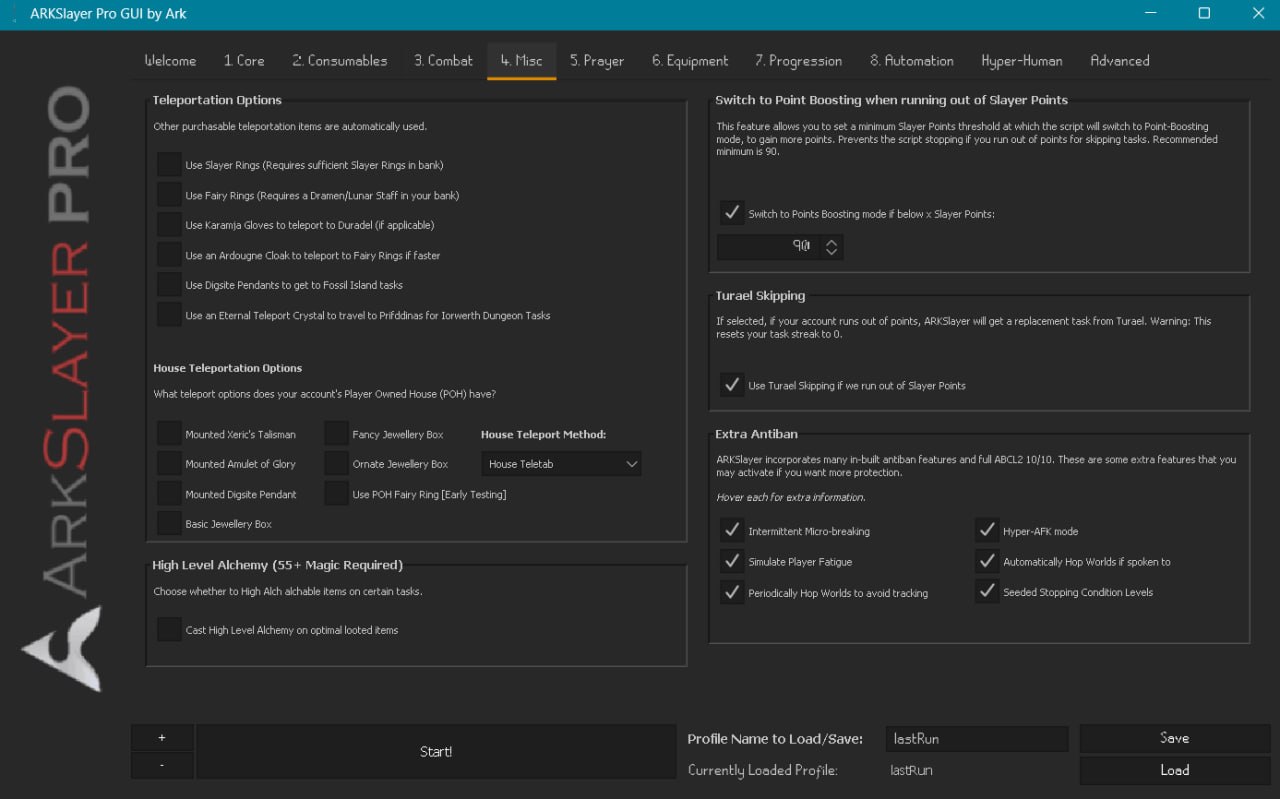Load the named profile
Image resolution: width=1280 pixels, height=799 pixels.
point(1175,770)
